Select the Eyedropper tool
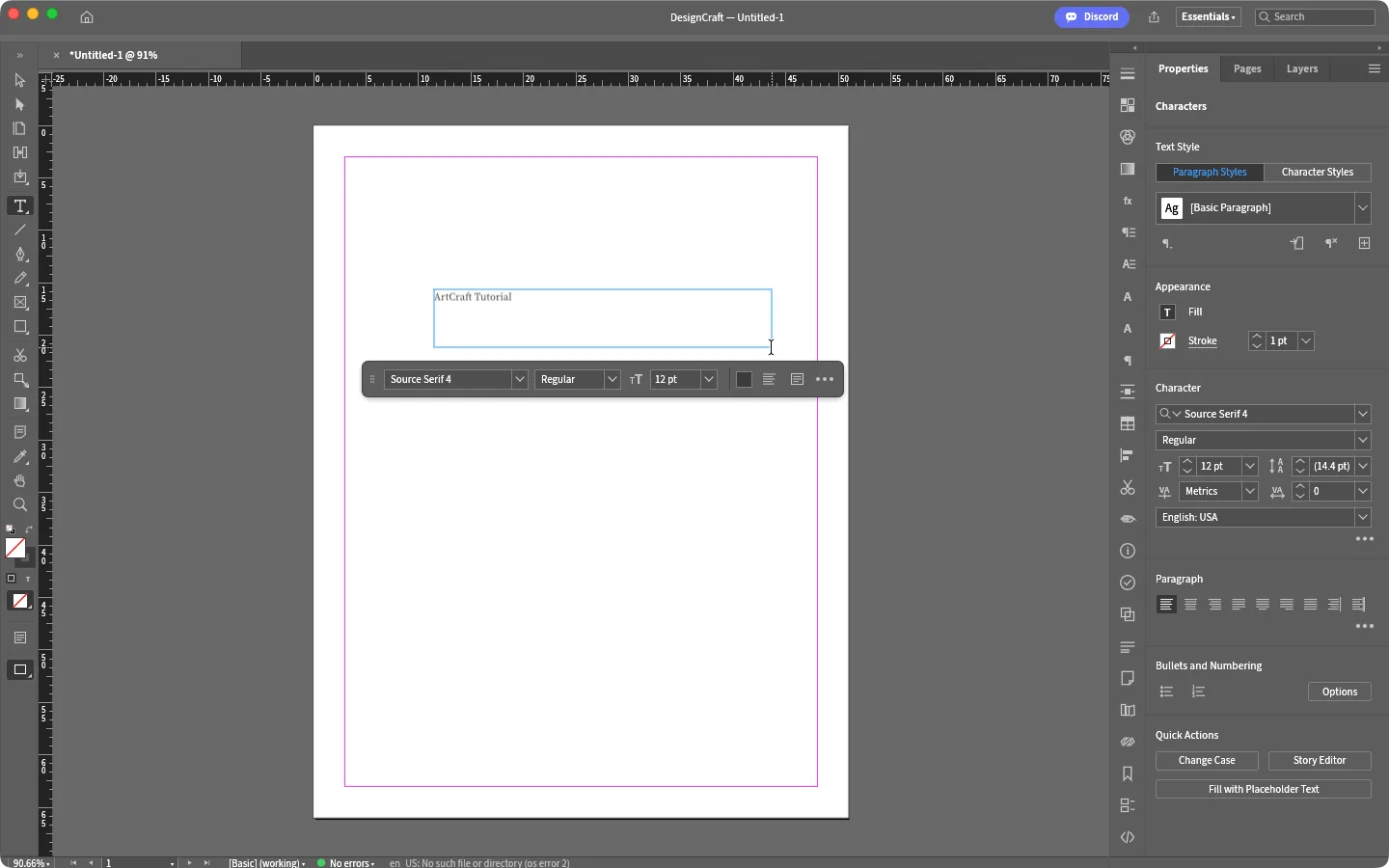Viewport: 1389px width, 868px height. click(20, 457)
